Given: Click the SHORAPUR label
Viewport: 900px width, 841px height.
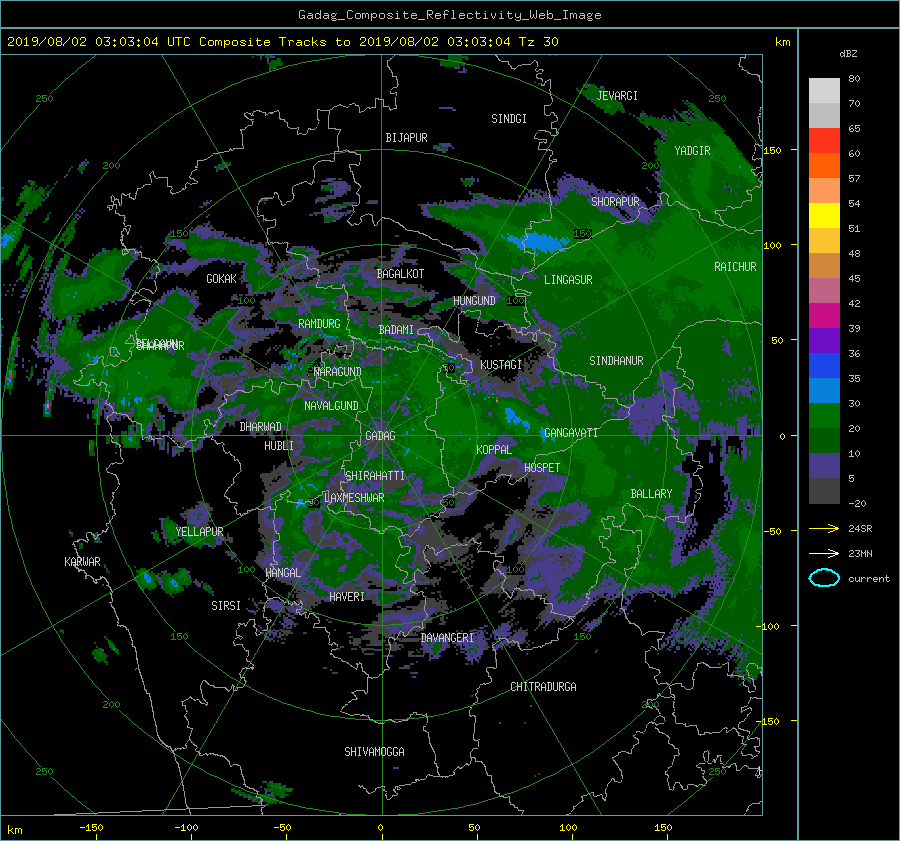Looking at the screenshot, I should point(615,202).
